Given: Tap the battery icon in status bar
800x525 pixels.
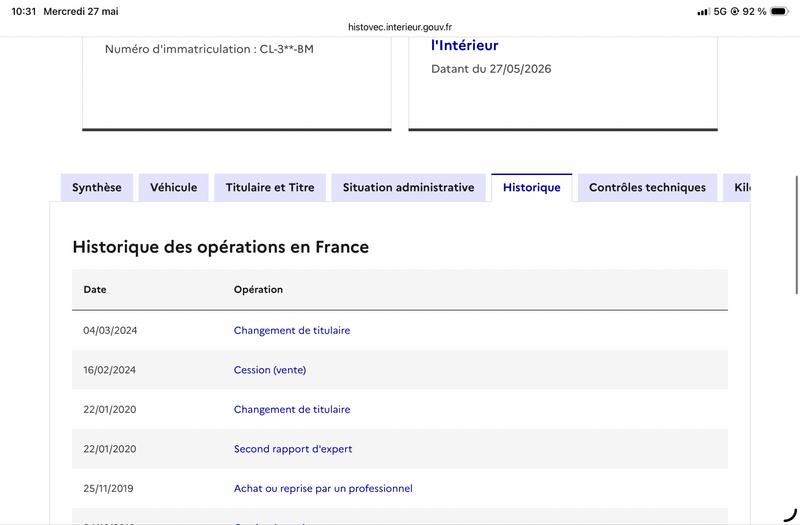Looking at the screenshot, I should (x=780, y=11).
